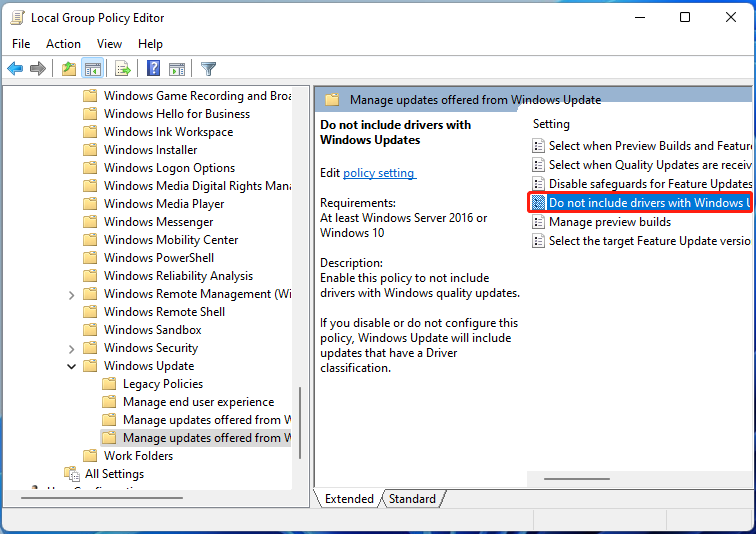Screen dimensions: 756x534
Task: Select Manage end user experience folder
Action: click(x=198, y=402)
